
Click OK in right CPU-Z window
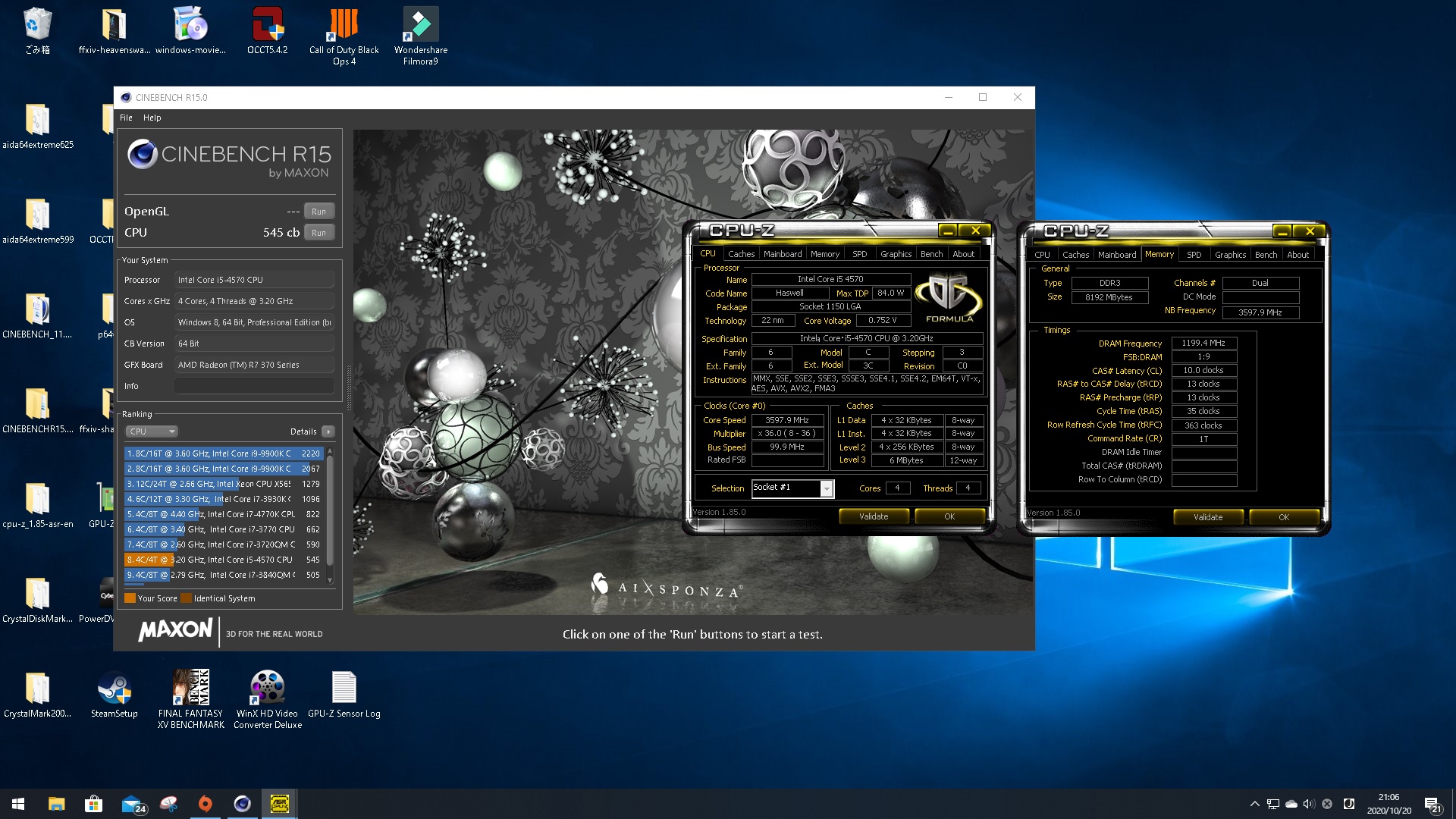click(1284, 517)
